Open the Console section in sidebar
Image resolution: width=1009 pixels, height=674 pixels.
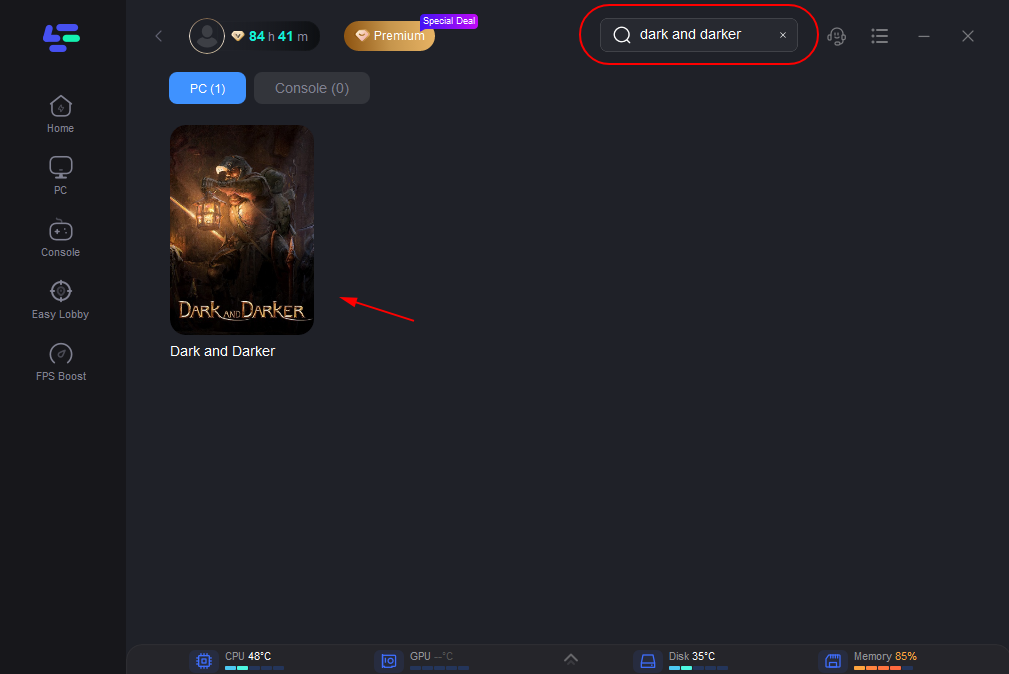click(60, 238)
